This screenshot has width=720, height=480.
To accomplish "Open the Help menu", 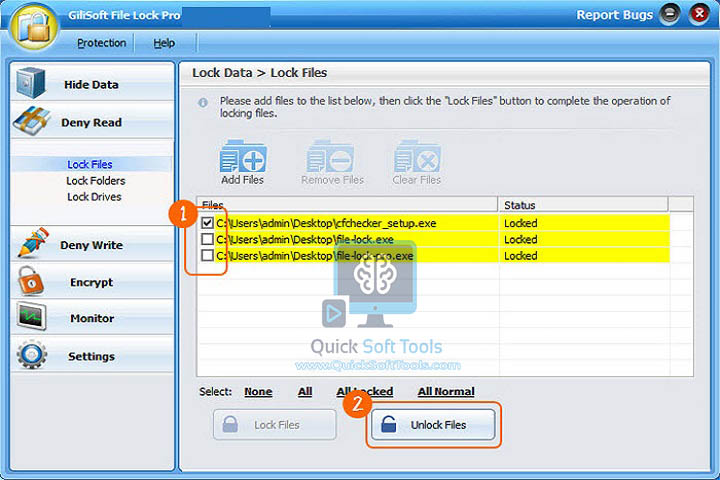I will [x=164, y=43].
